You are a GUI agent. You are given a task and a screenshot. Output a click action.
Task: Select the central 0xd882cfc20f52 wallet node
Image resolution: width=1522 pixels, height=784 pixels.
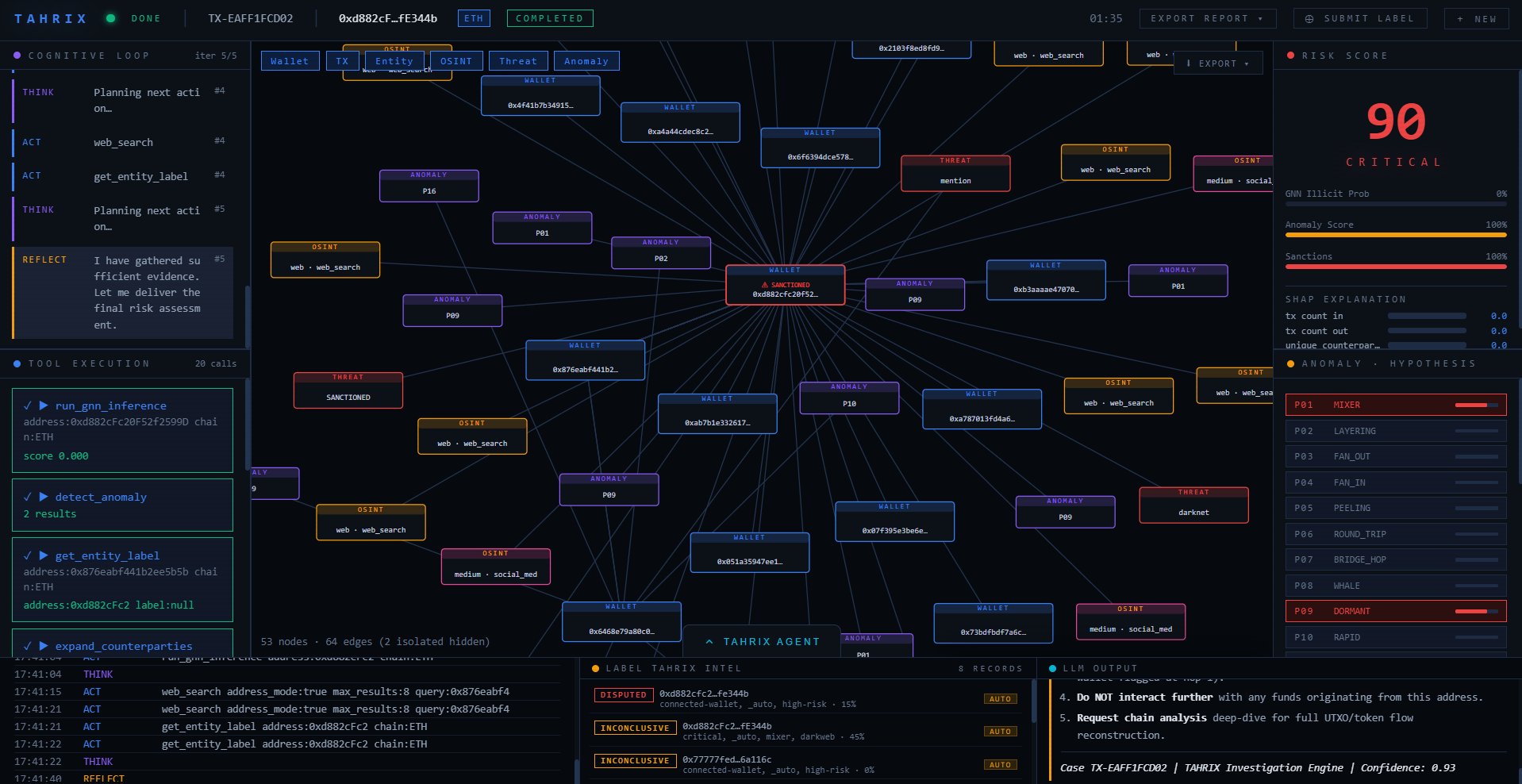[785, 286]
